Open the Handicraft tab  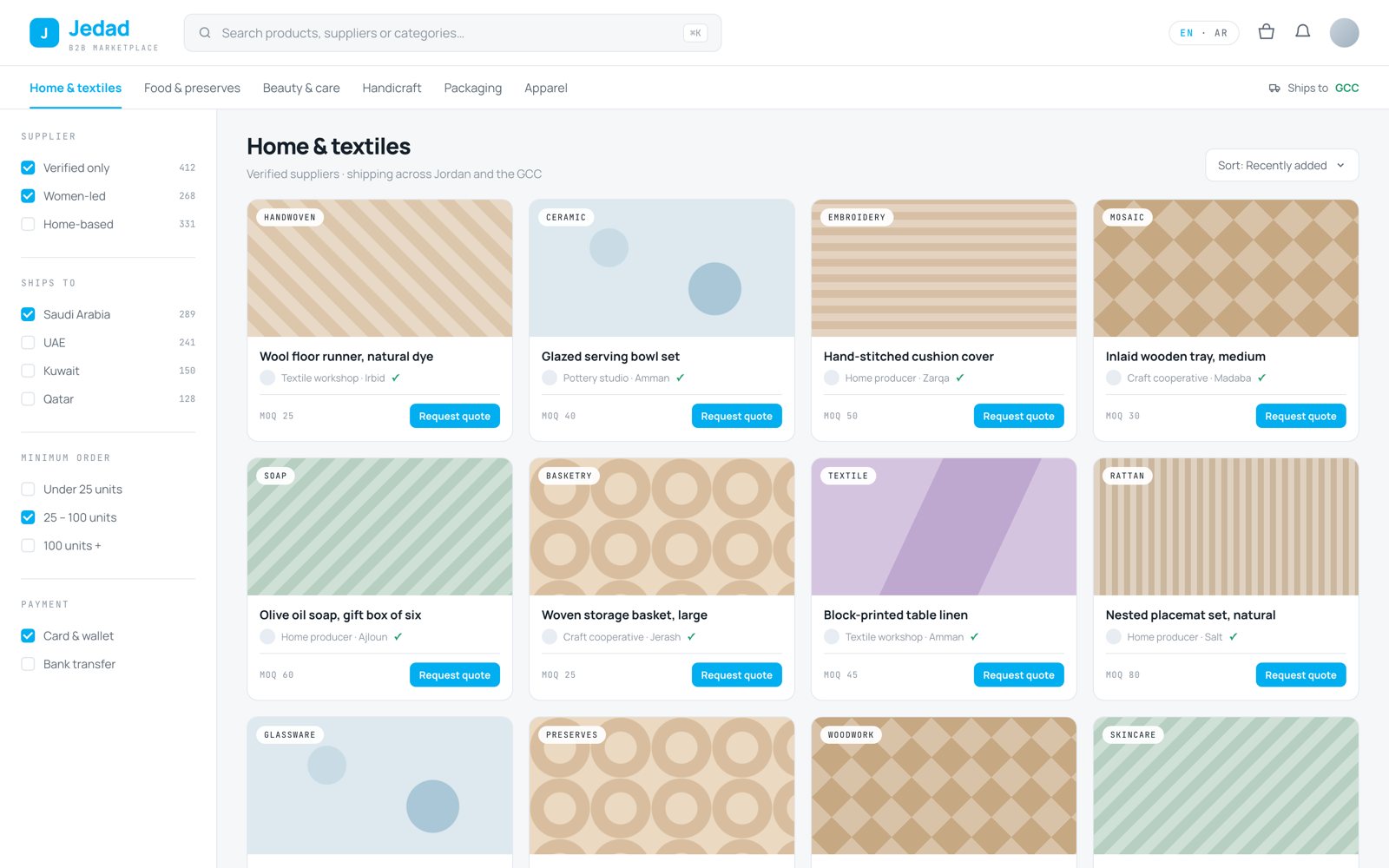click(392, 88)
